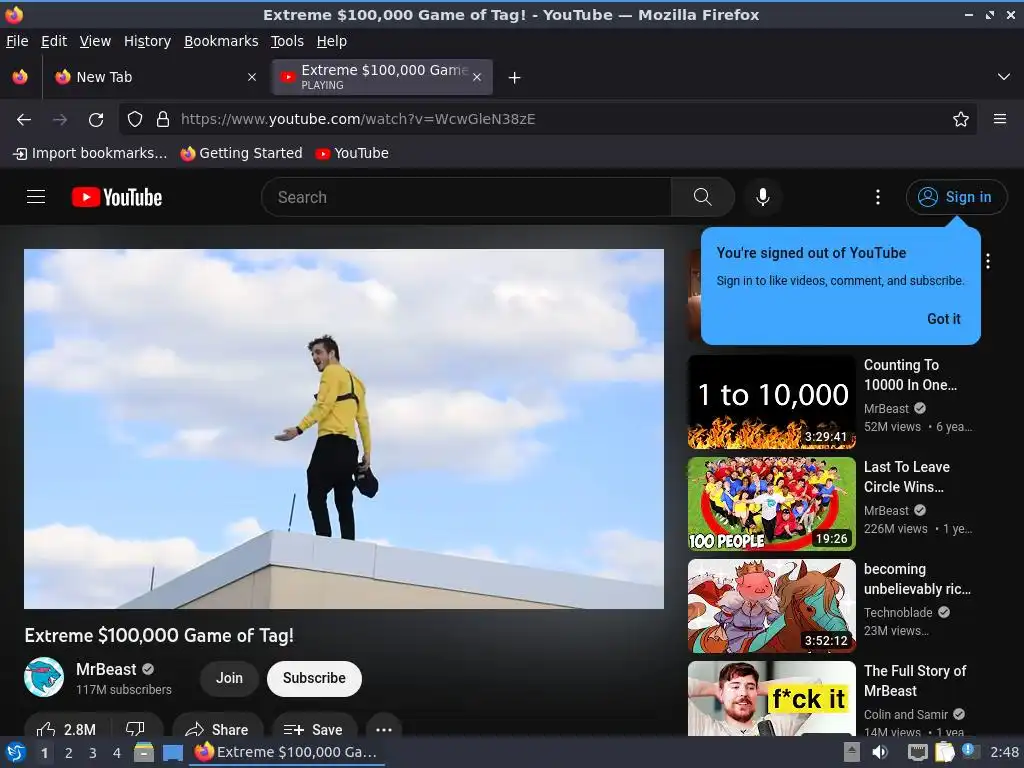Viewport: 1024px width, 768px height.
Task: Open the Bookmarks menu
Action: coord(221,41)
